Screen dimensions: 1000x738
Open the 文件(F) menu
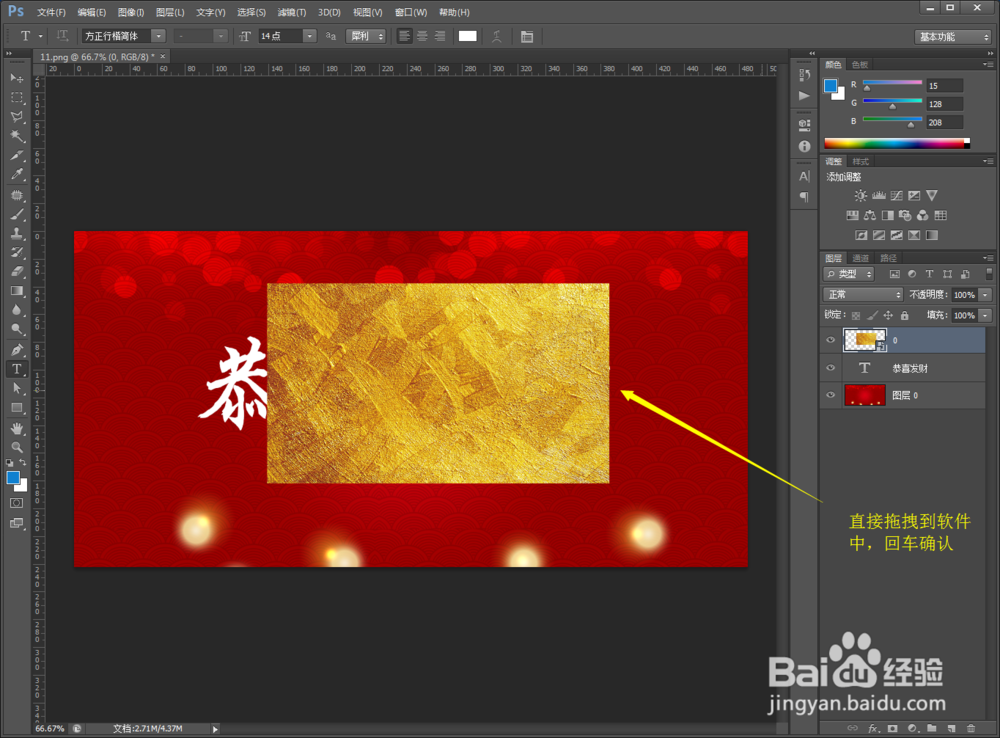tap(51, 12)
